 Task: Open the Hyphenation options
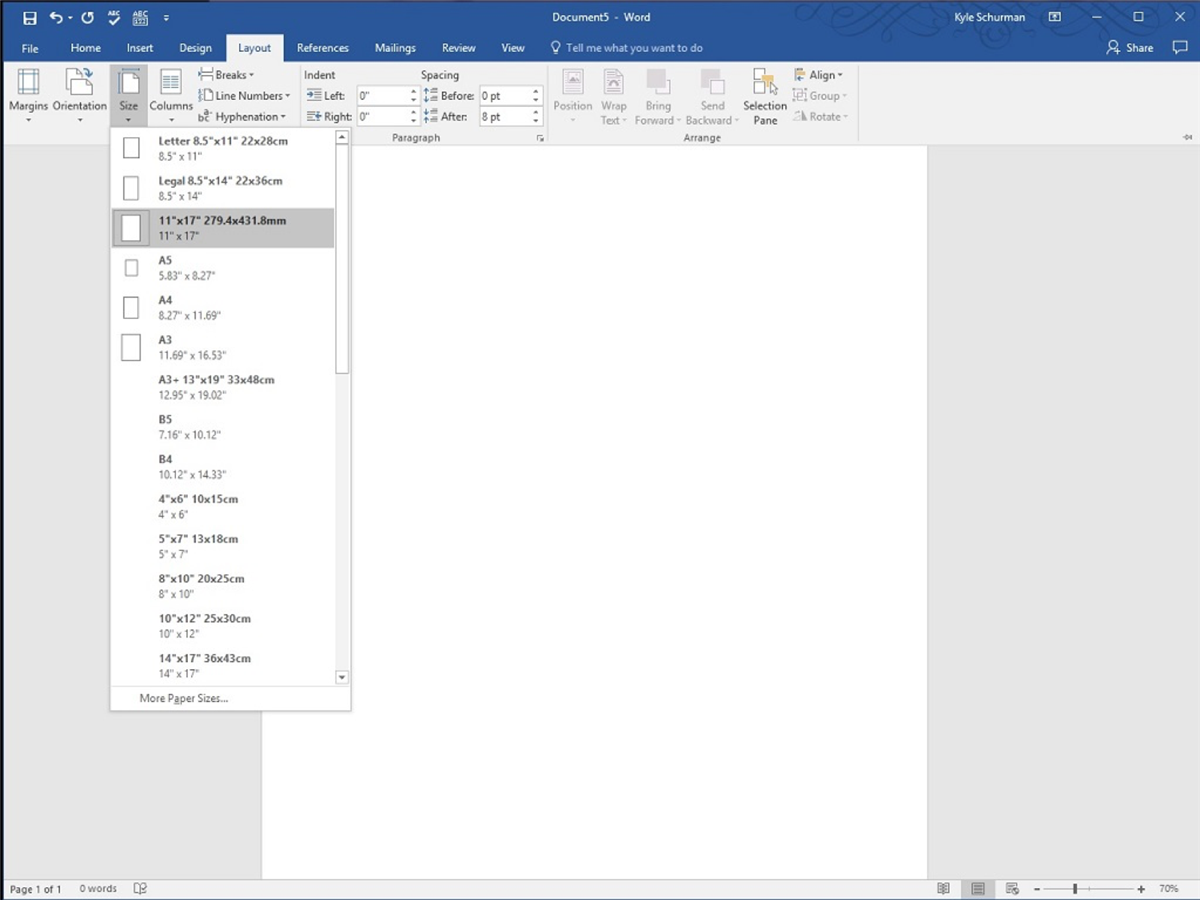(243, 116)
